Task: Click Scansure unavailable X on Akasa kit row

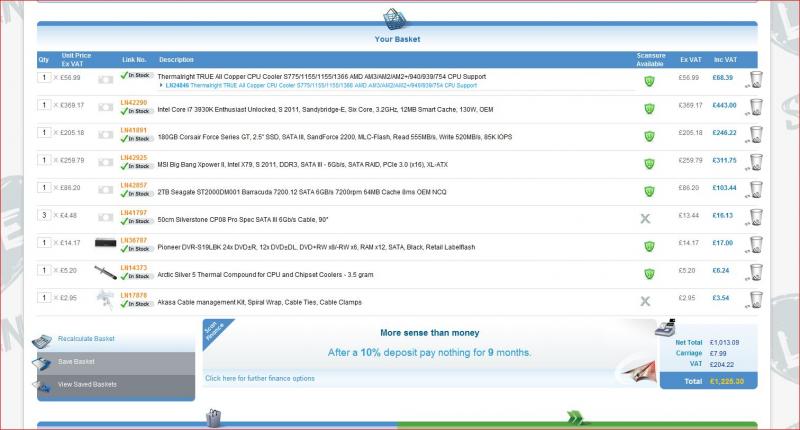Action: point(645,301)
